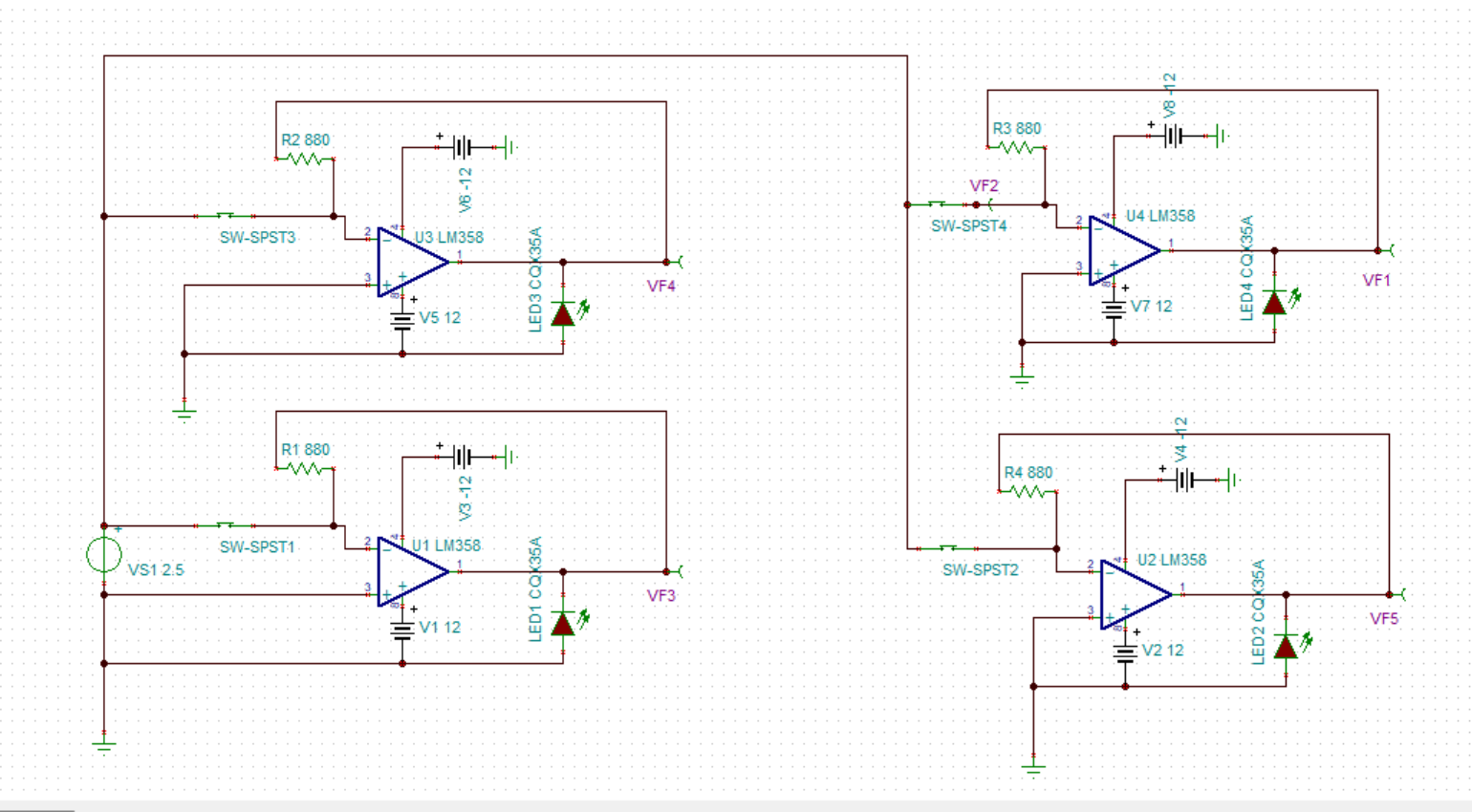Toggle switch SW-SPST1 symbol
Image resolution: width=1472 pixels, height=812 pixels.
point(226,524)
